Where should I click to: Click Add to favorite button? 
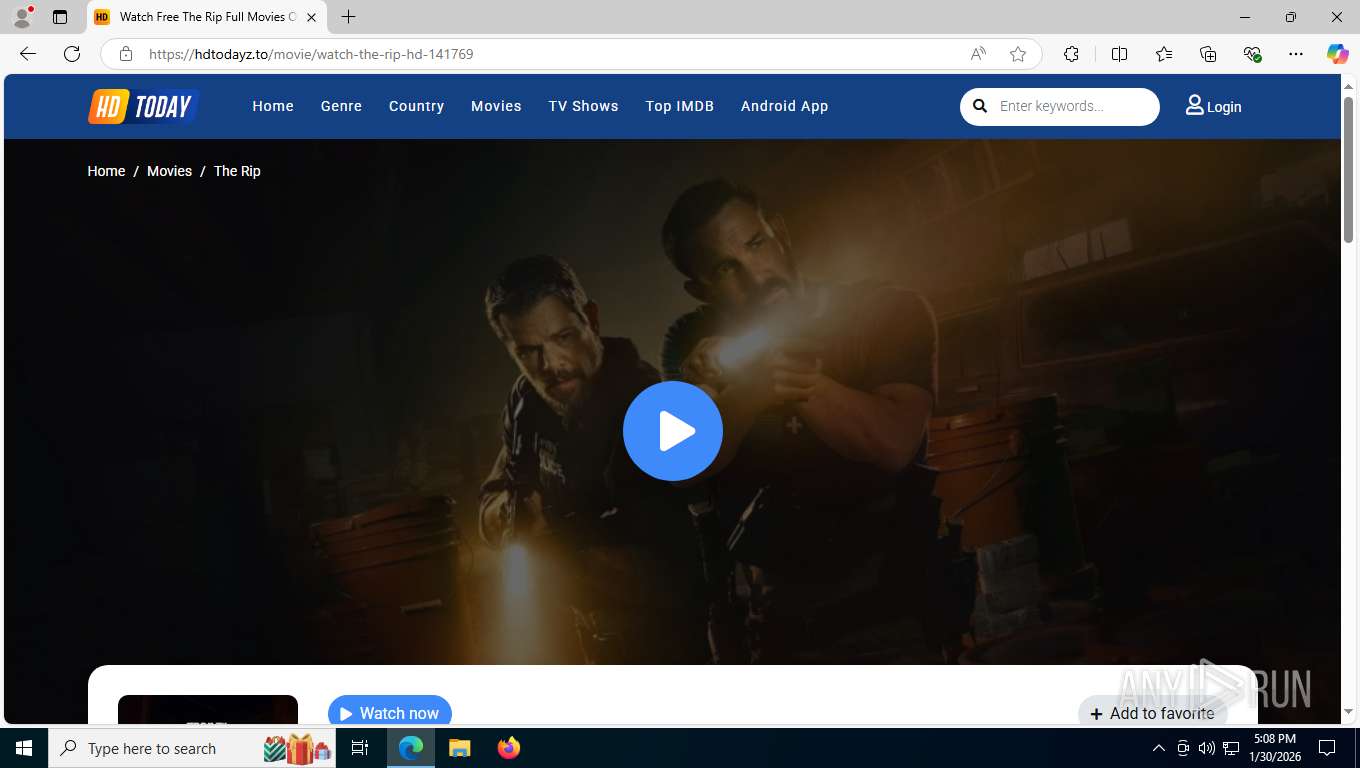(1152, 712)
